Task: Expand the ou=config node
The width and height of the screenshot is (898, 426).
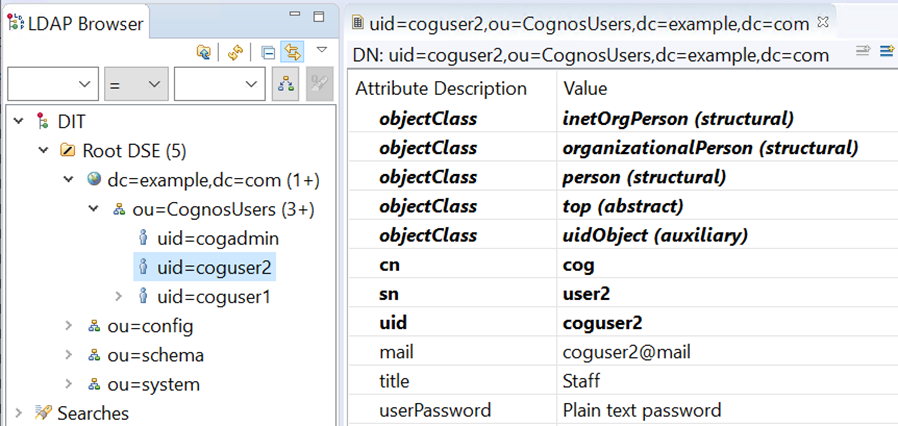Action: (x=69, y=326)
